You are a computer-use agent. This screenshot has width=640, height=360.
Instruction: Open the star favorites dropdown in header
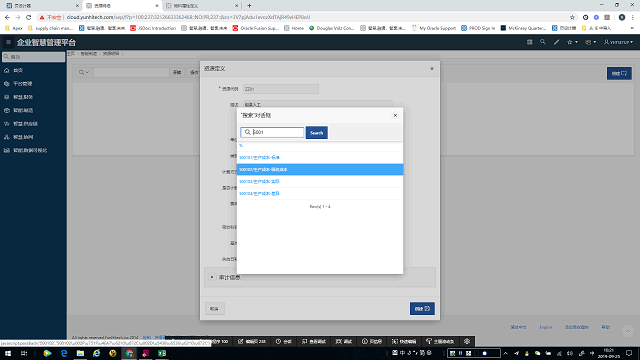click(572, 42)
